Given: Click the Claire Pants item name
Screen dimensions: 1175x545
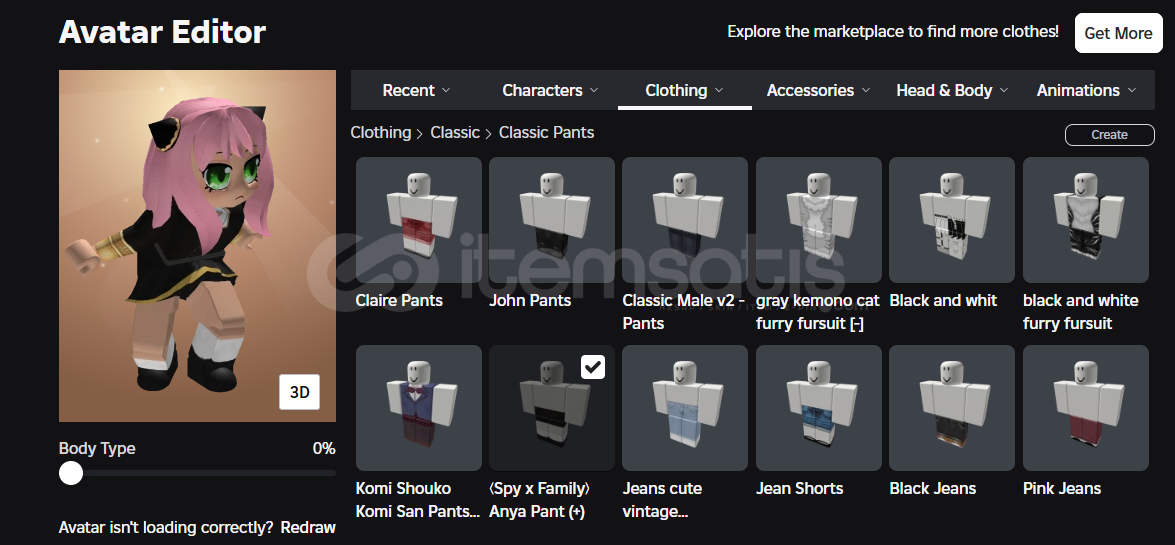Looking at the screenshot, I should tap(399, 301).
